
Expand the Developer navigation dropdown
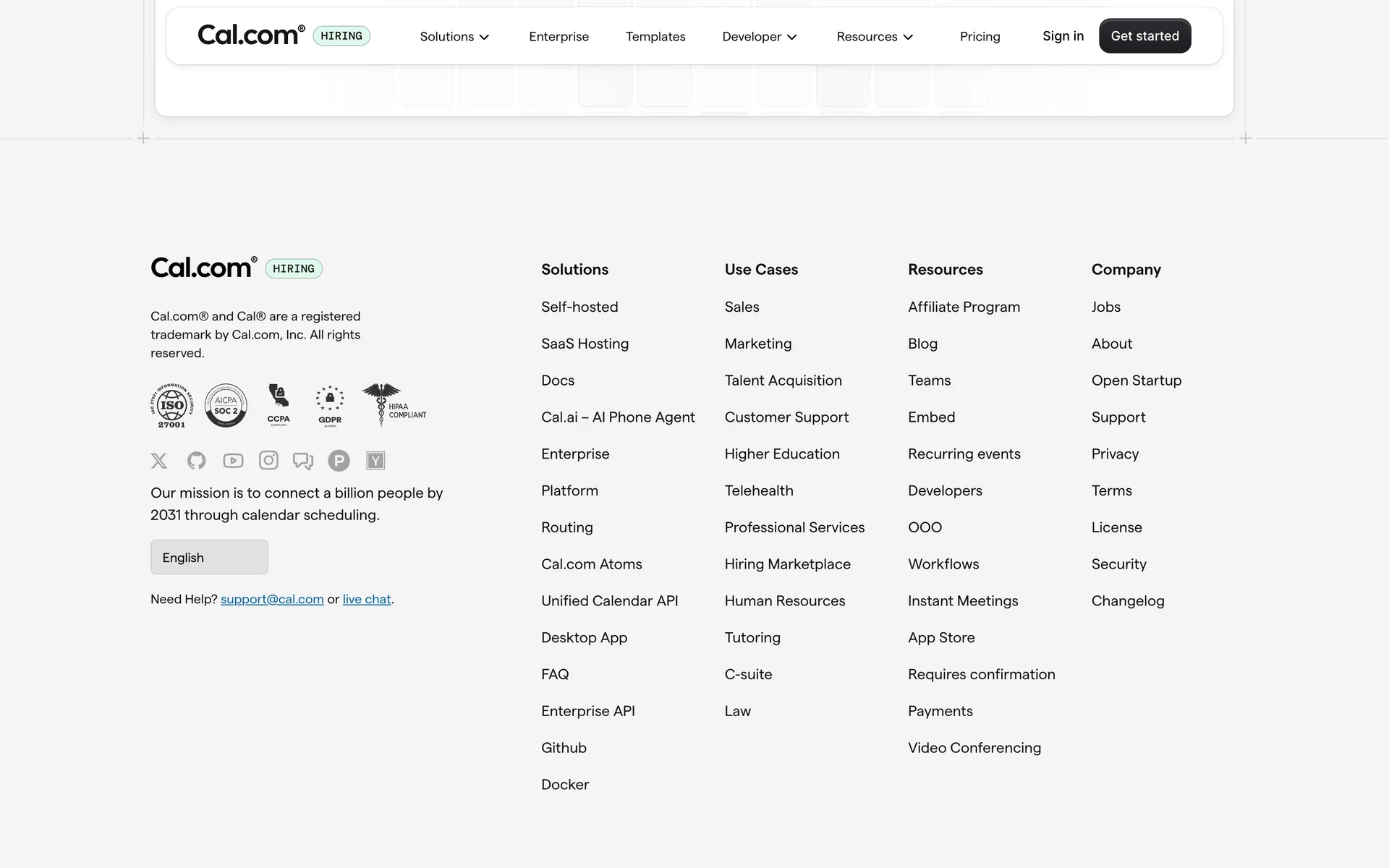pos(759,37)
